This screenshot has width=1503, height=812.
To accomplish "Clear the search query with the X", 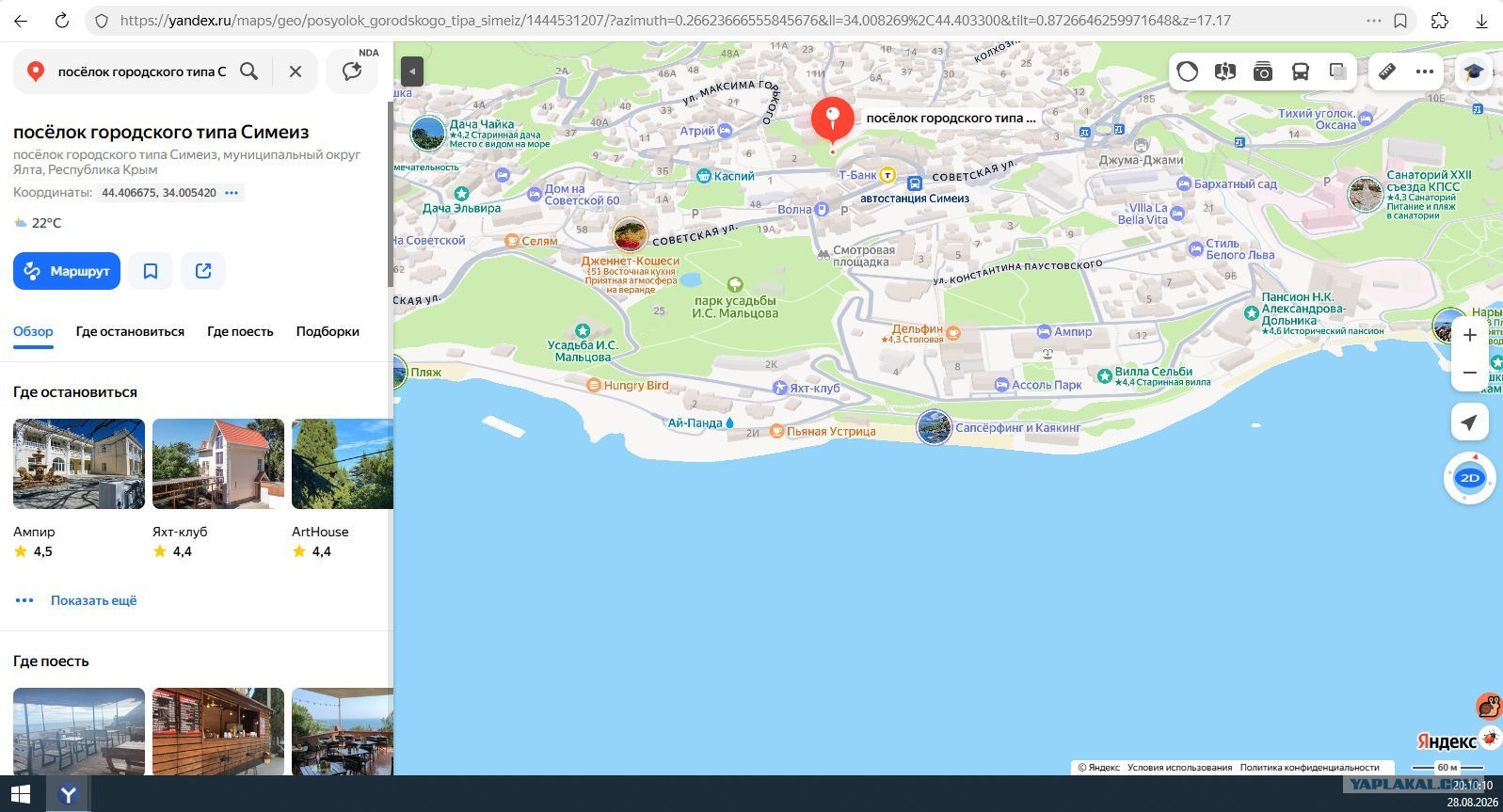I will (x=296, y=72).
